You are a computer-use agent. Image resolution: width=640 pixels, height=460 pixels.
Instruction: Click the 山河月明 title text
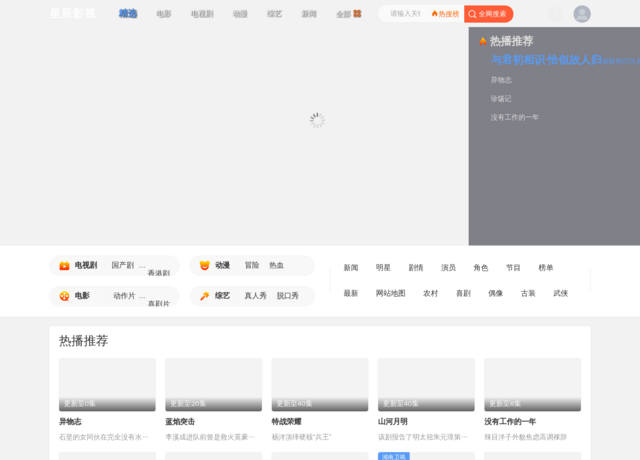(393, 422)
